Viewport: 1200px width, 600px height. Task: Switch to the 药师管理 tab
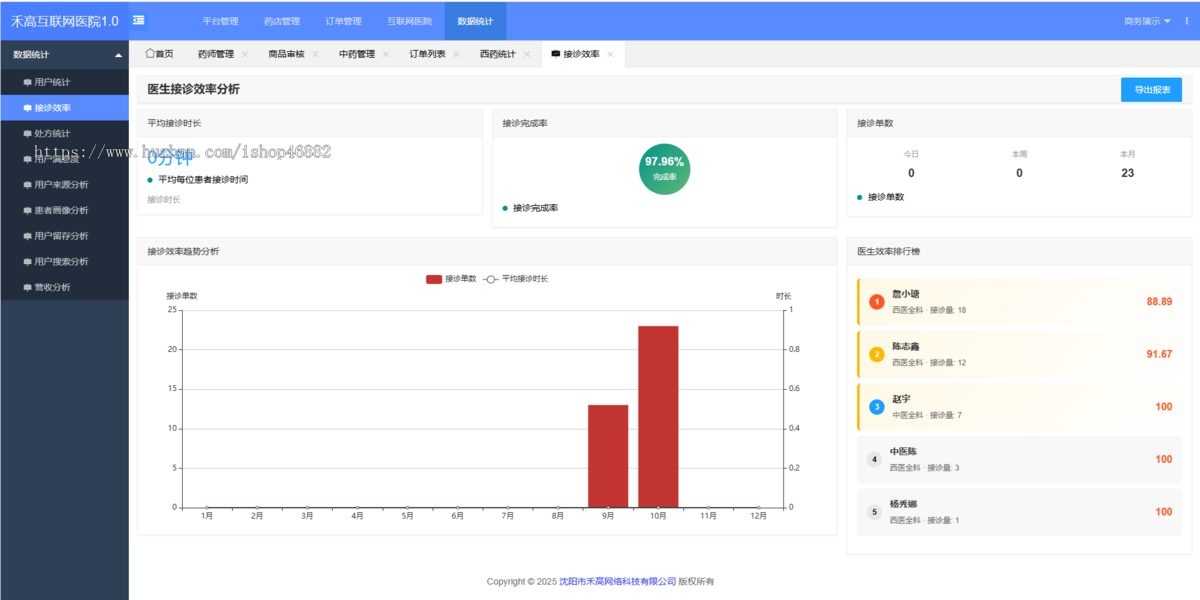click(215, 54)
